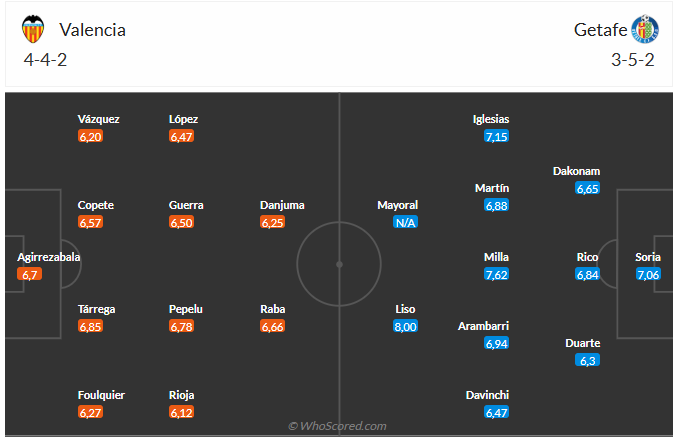Click Liso's 8,00 rating badge
The width and height of the screenshot is (679, 437).
tap(405, 326)
